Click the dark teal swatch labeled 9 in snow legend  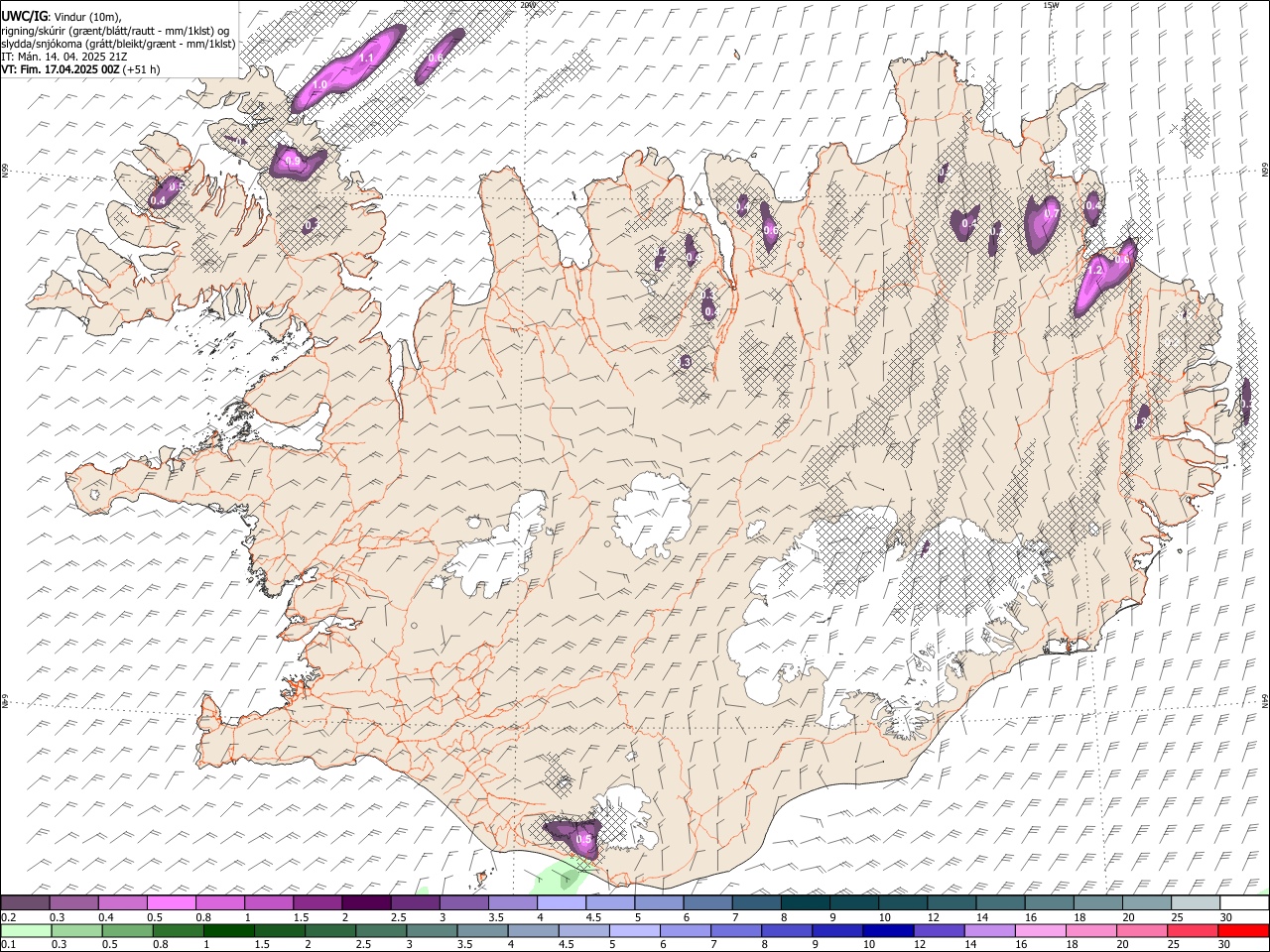(852, 903)
